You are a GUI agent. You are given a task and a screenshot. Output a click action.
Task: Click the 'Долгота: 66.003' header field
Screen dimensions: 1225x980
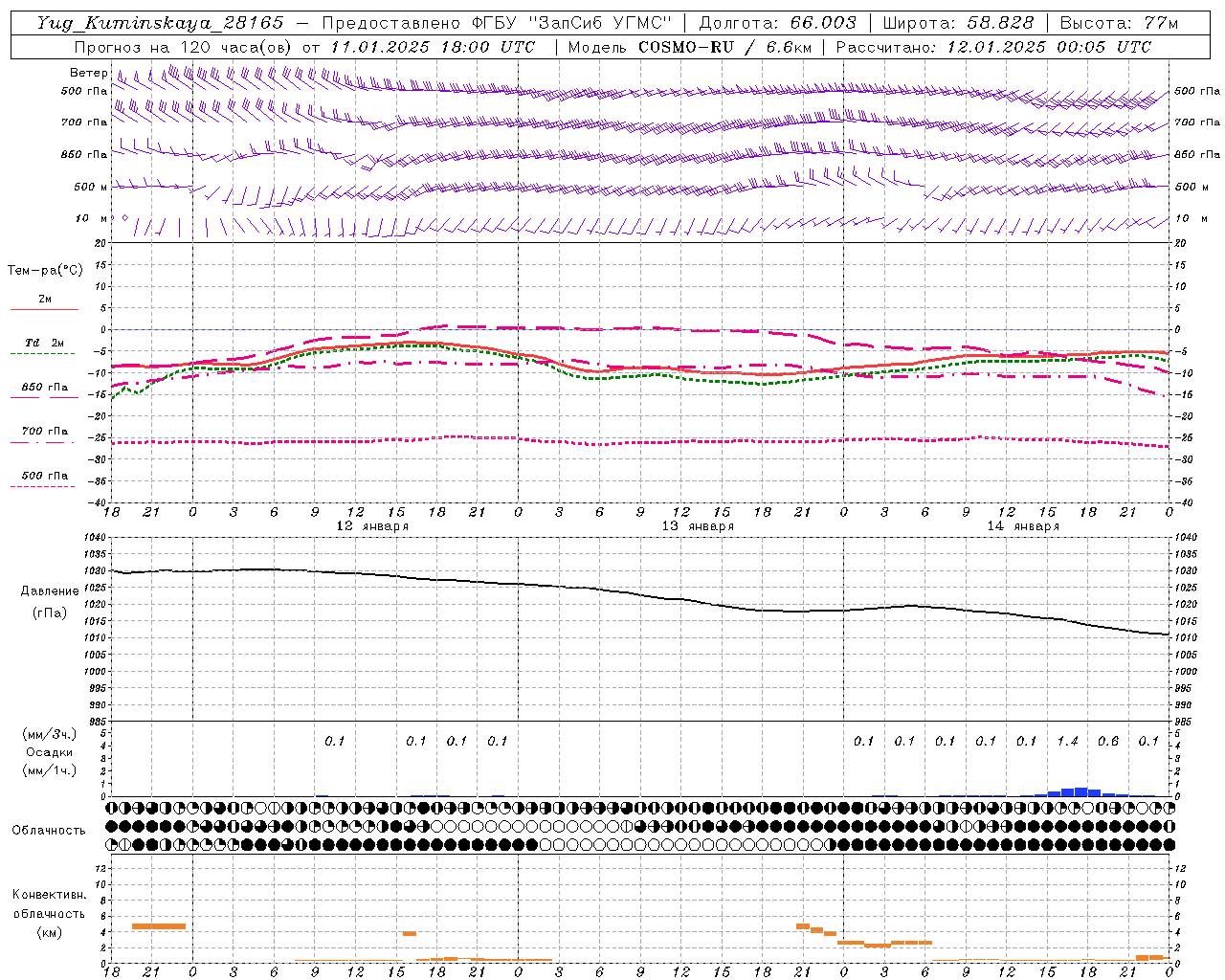777,23
